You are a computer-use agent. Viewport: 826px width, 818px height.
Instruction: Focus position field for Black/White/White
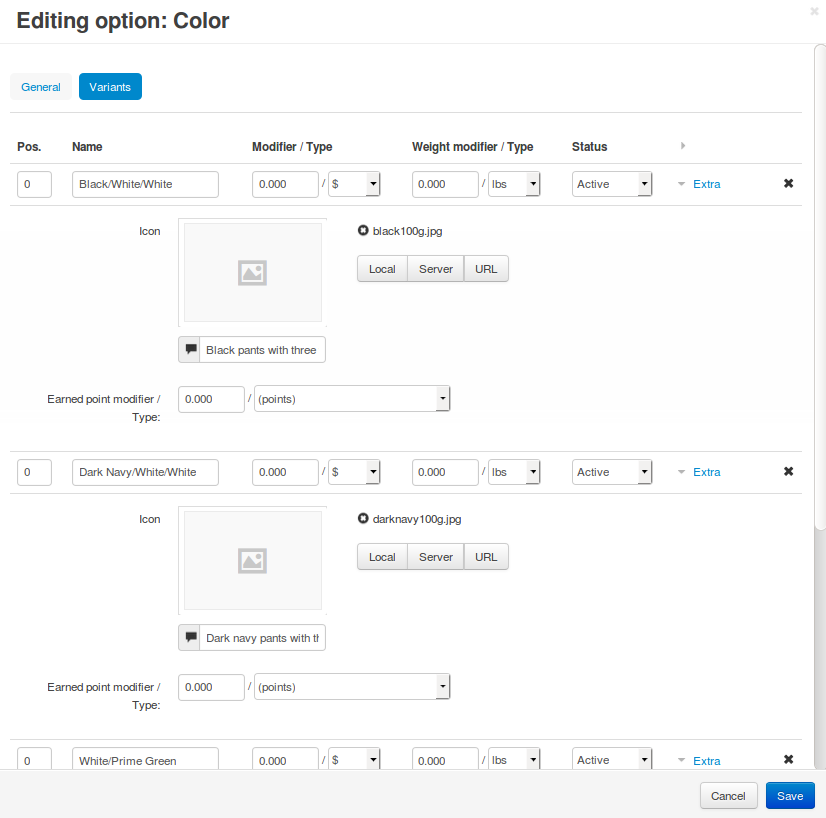point(34,184)
